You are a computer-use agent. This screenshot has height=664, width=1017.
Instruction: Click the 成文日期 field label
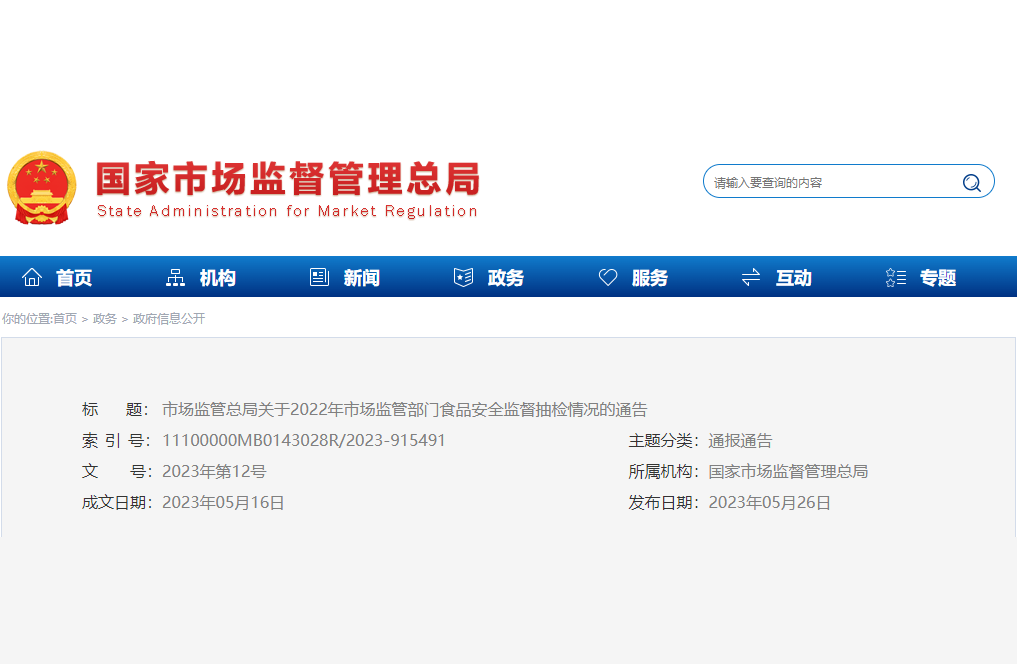click(x=115, y=503)
